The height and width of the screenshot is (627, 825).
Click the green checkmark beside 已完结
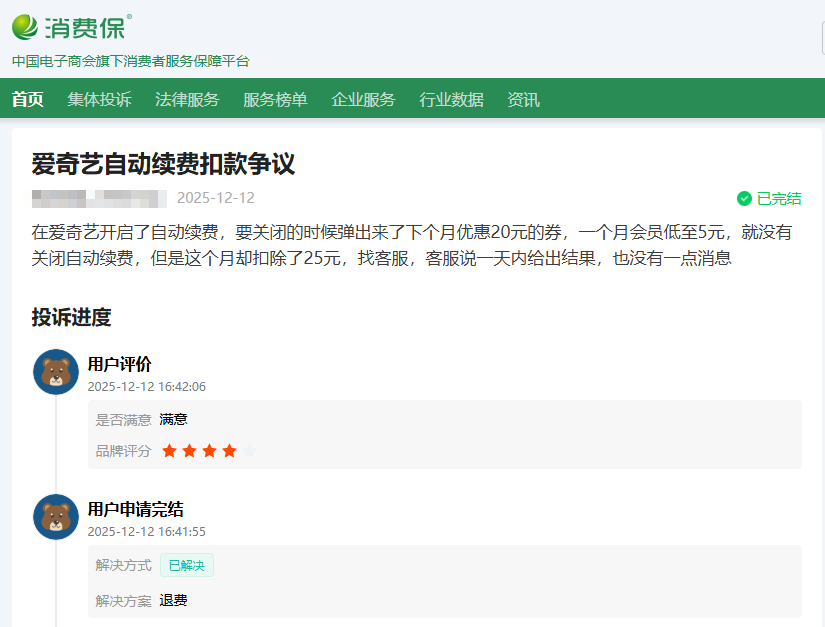(x=744, y=198)
